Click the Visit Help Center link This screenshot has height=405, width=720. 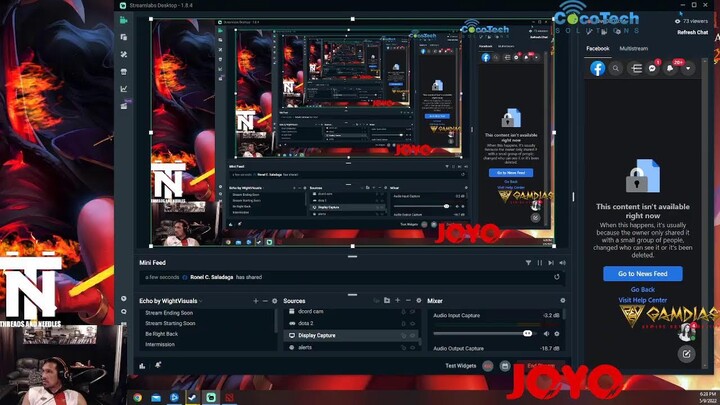[x=642, y=300]
